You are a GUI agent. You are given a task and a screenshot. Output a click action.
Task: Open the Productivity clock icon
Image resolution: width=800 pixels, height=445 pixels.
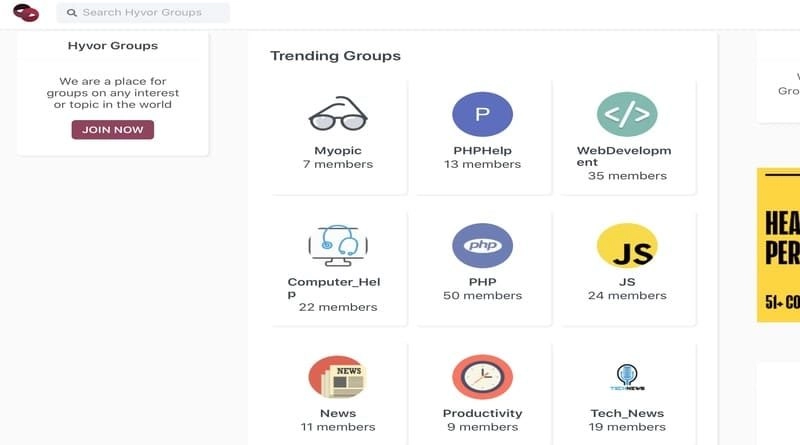click(482, 377)
